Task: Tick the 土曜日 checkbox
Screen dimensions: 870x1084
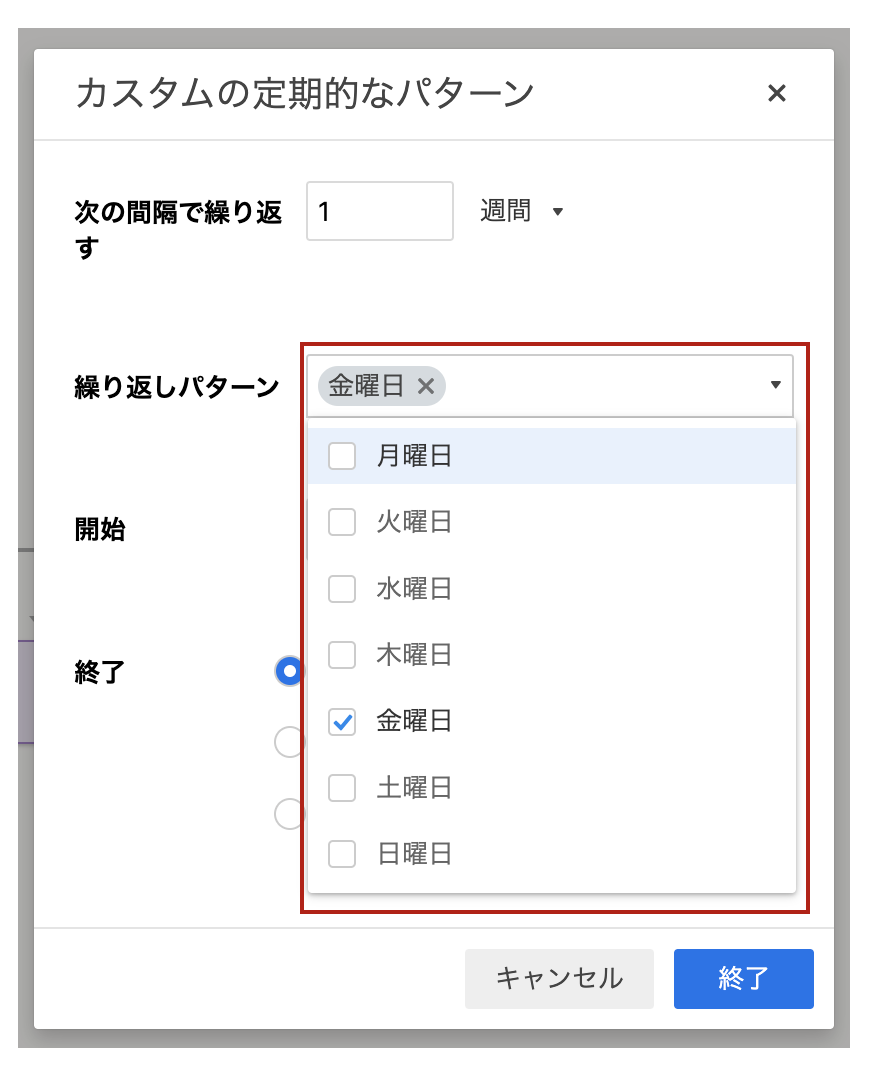Action: click(342, 788)
